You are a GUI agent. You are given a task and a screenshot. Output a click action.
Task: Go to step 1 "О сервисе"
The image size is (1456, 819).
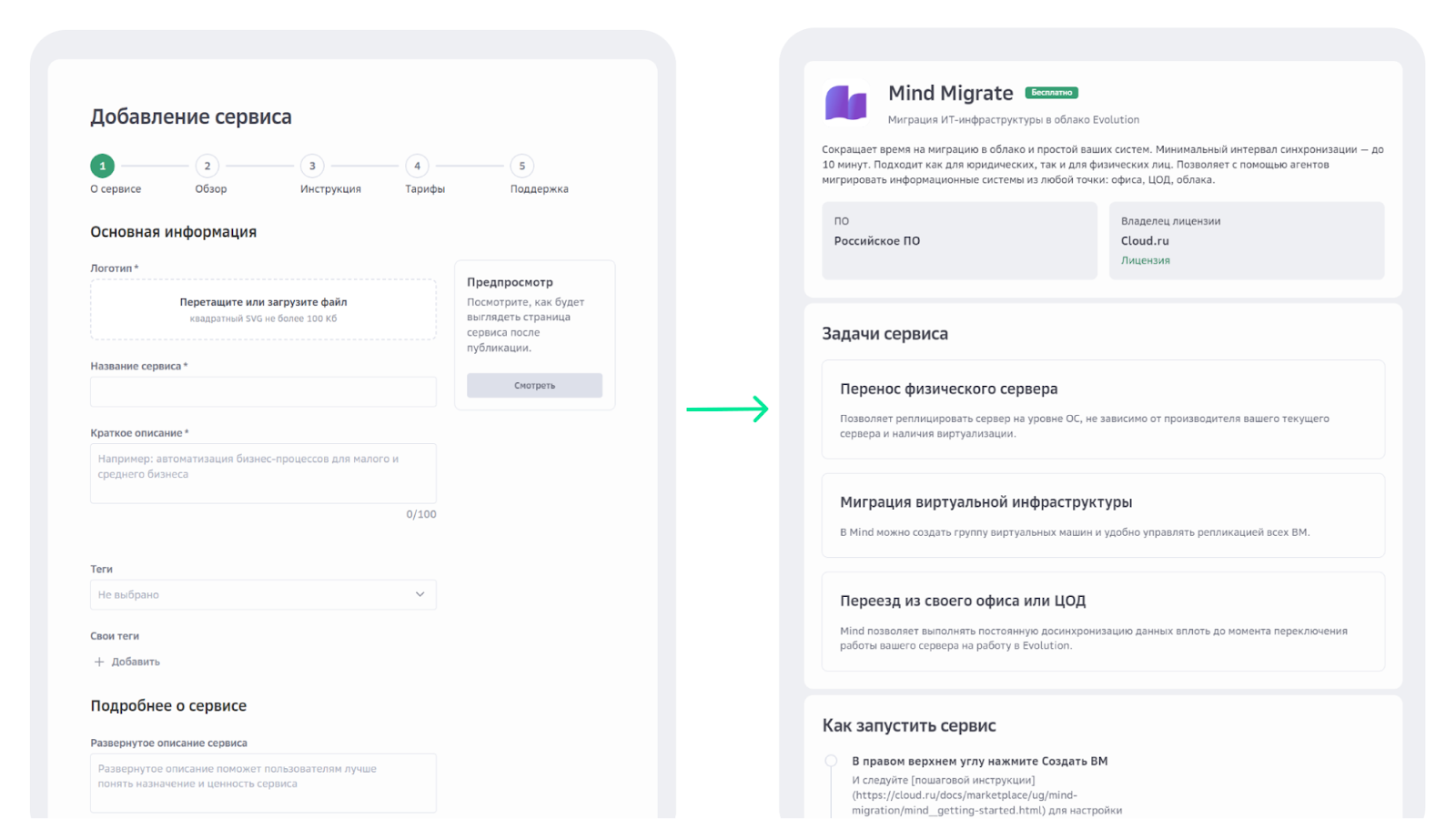click(x=103, y=166)
